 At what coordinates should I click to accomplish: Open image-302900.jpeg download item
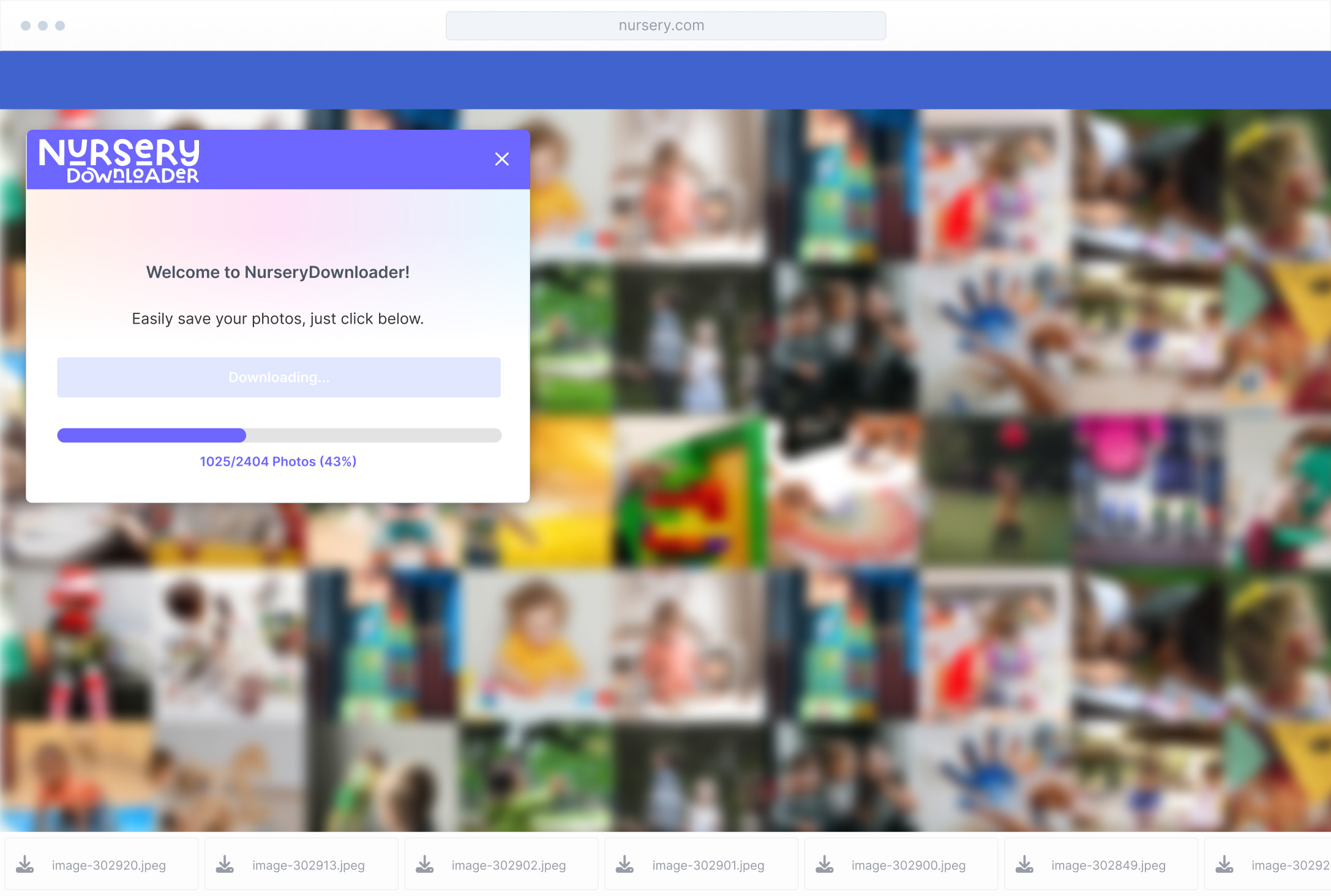click(x=908, y=865)
